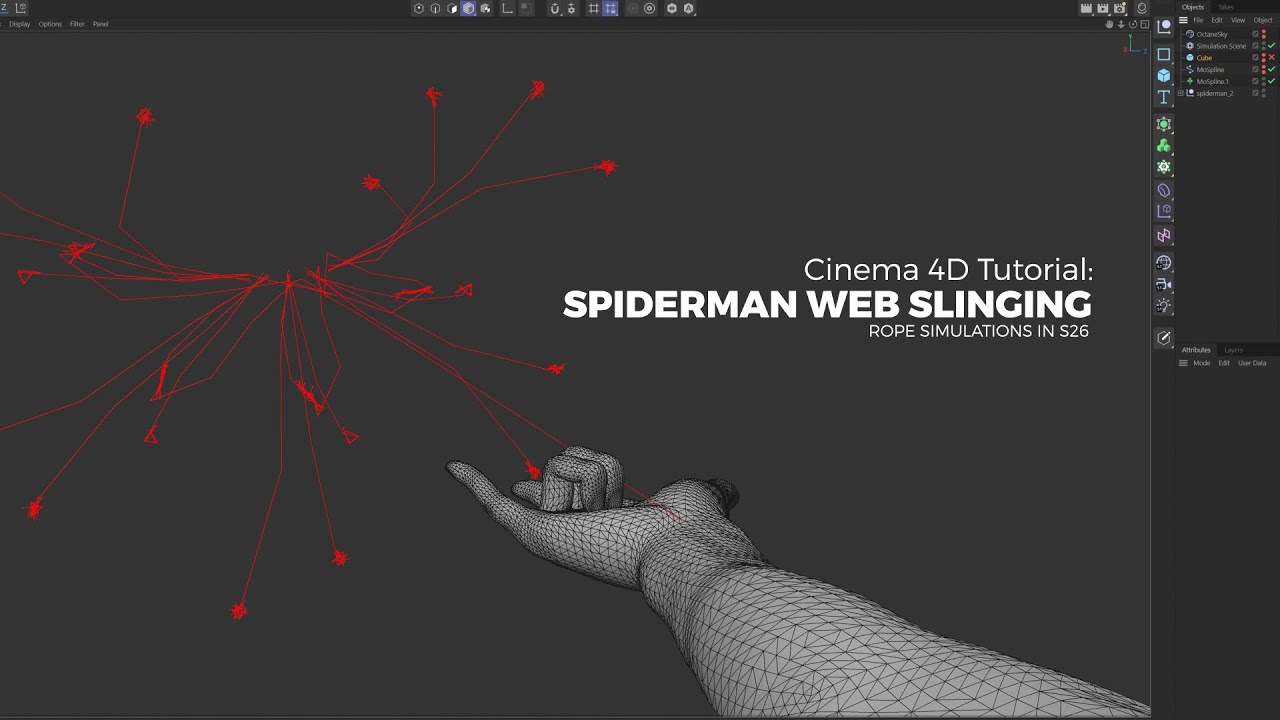Open the Attributes Mode menu
The image size is (1280, 720).
(1202, 363)
